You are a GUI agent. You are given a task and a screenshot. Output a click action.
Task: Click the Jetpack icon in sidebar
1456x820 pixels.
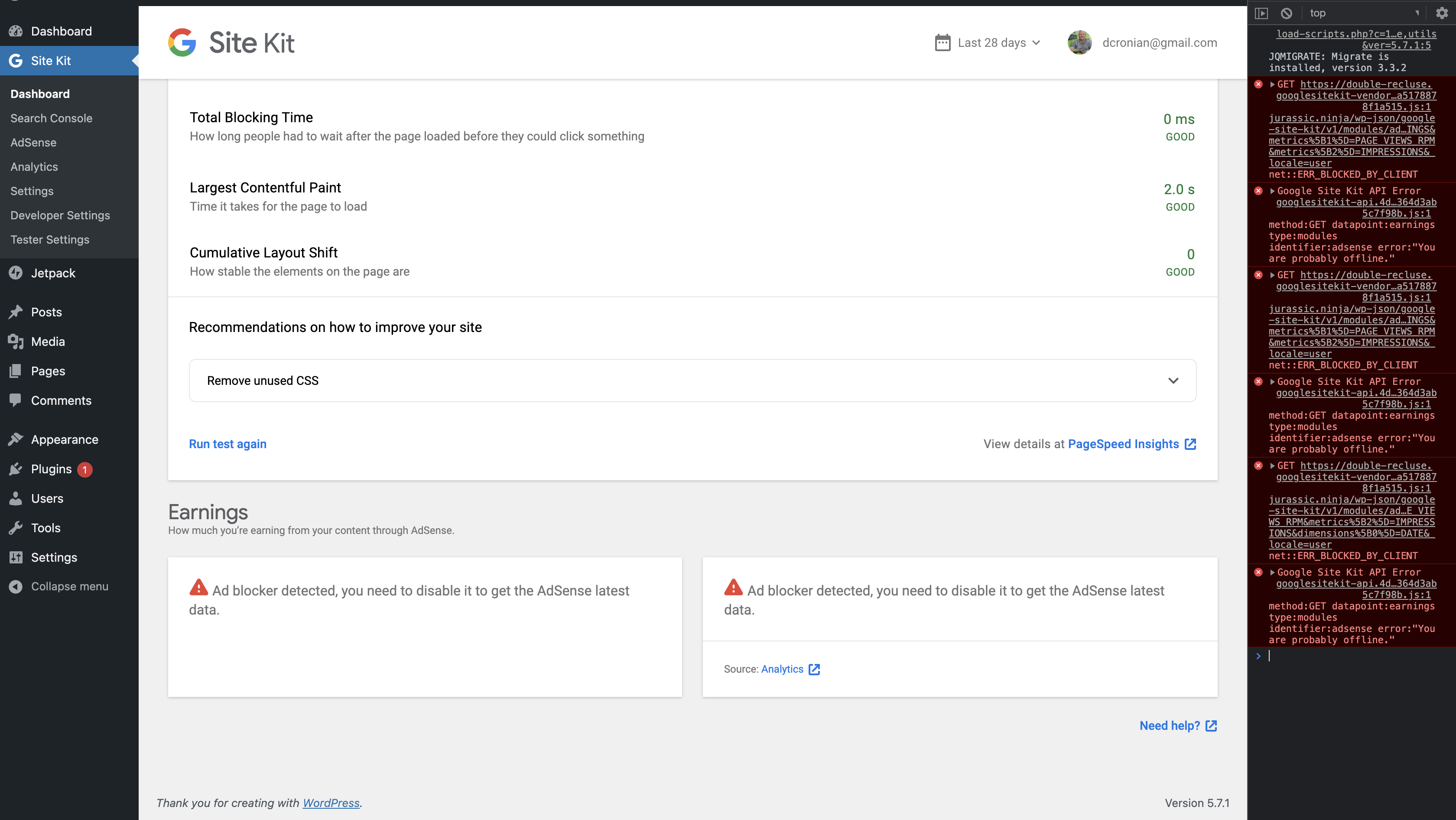click(16, 273)
